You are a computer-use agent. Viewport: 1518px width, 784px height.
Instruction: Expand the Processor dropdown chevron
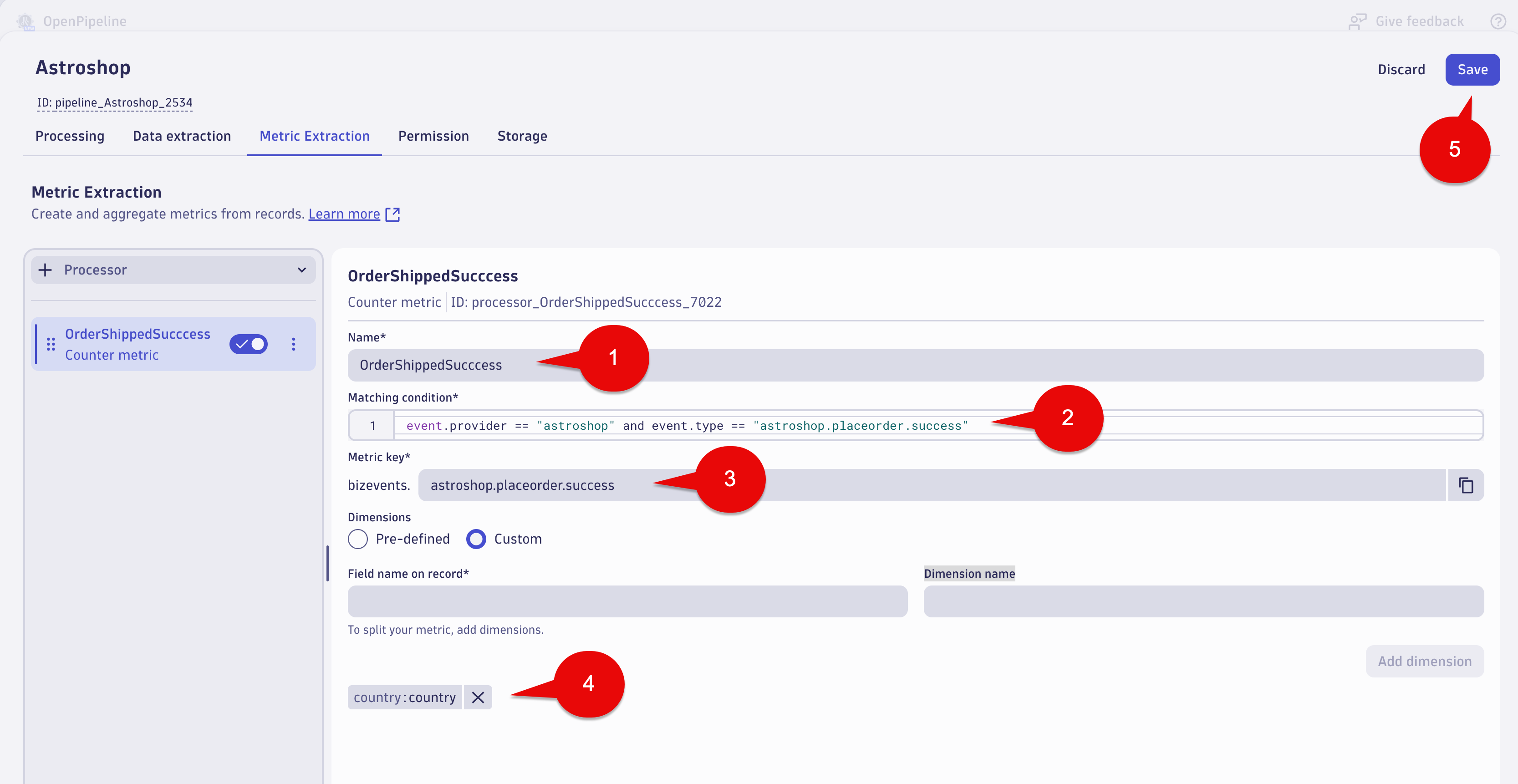(302, 270)
